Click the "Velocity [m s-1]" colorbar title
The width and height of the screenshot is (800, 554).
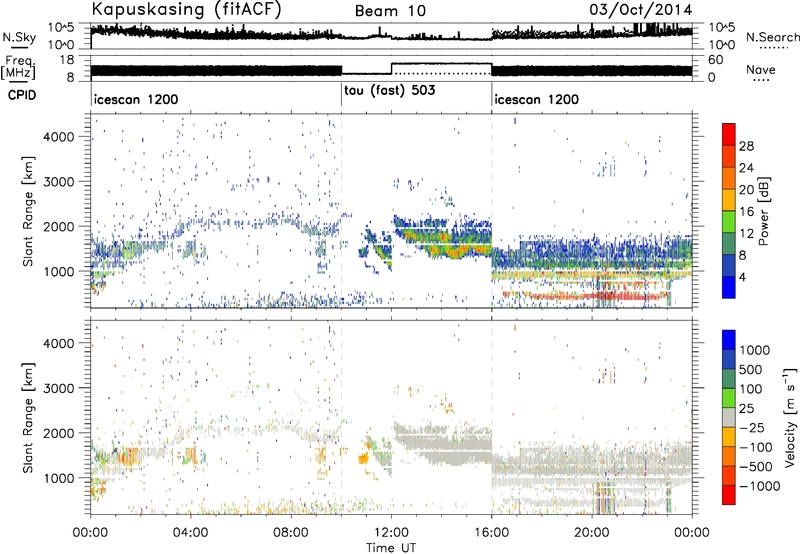pos(790,418)
